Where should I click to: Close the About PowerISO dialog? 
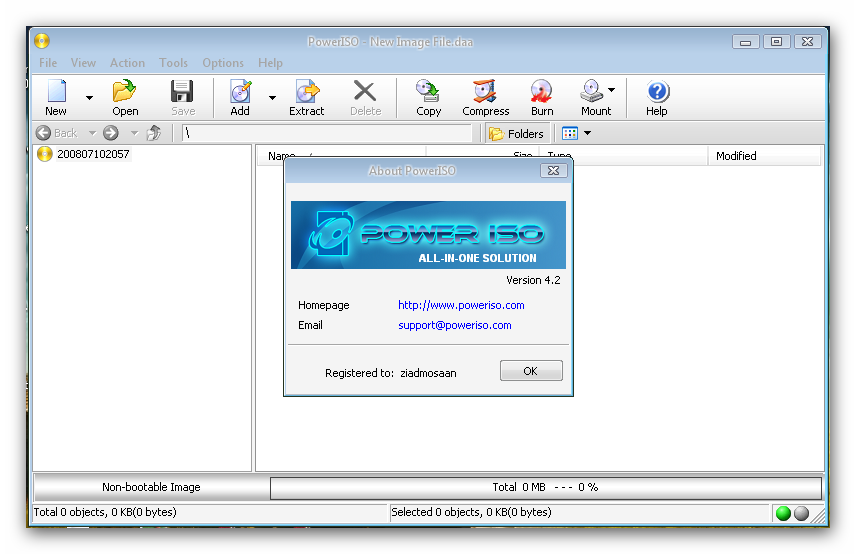554,171
